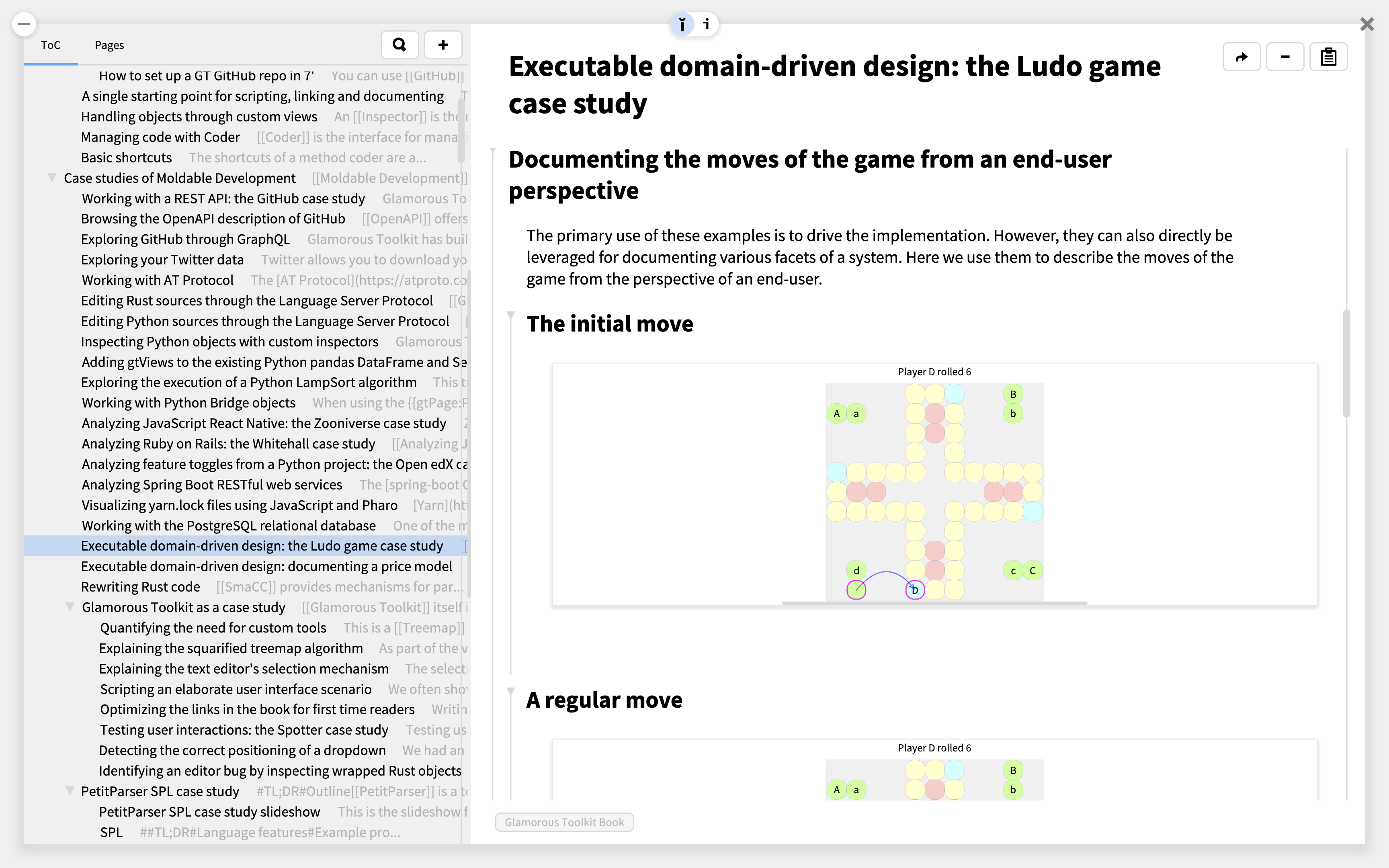The image size is (1389, 868).
Task: Open the search magnifier in the sidebar
Action: [x=399, y=45]
